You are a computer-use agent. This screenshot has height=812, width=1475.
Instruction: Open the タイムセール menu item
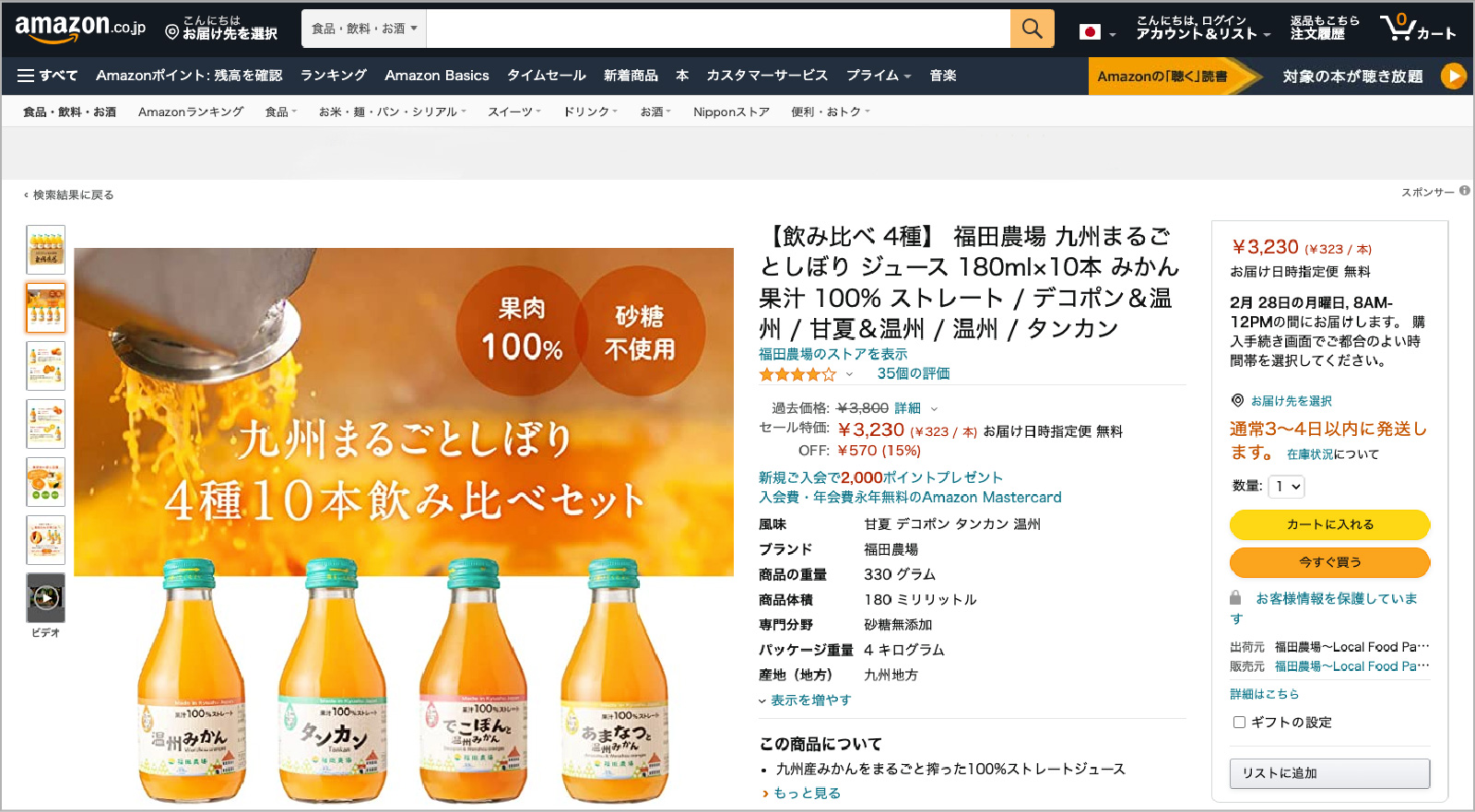546,76
